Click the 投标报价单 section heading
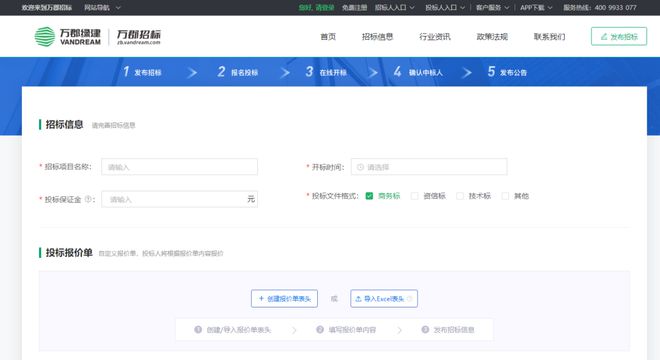The height and width of the screenshot is (360, 660). click(69, 253)
